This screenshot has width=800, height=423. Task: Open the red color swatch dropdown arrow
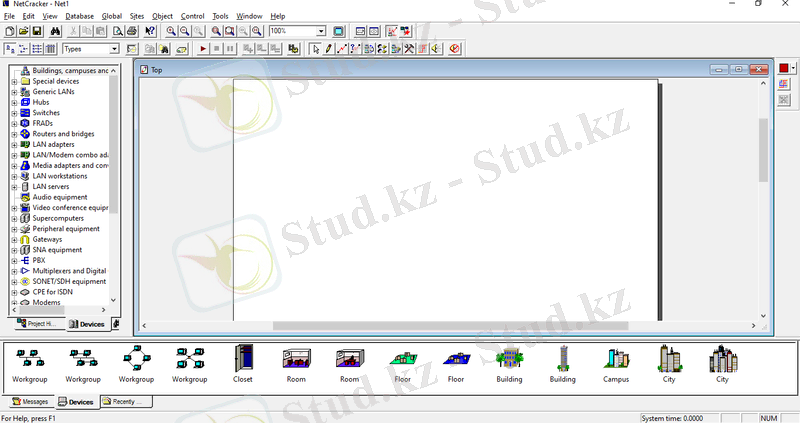pyautogui.click(x=793, y=68)
